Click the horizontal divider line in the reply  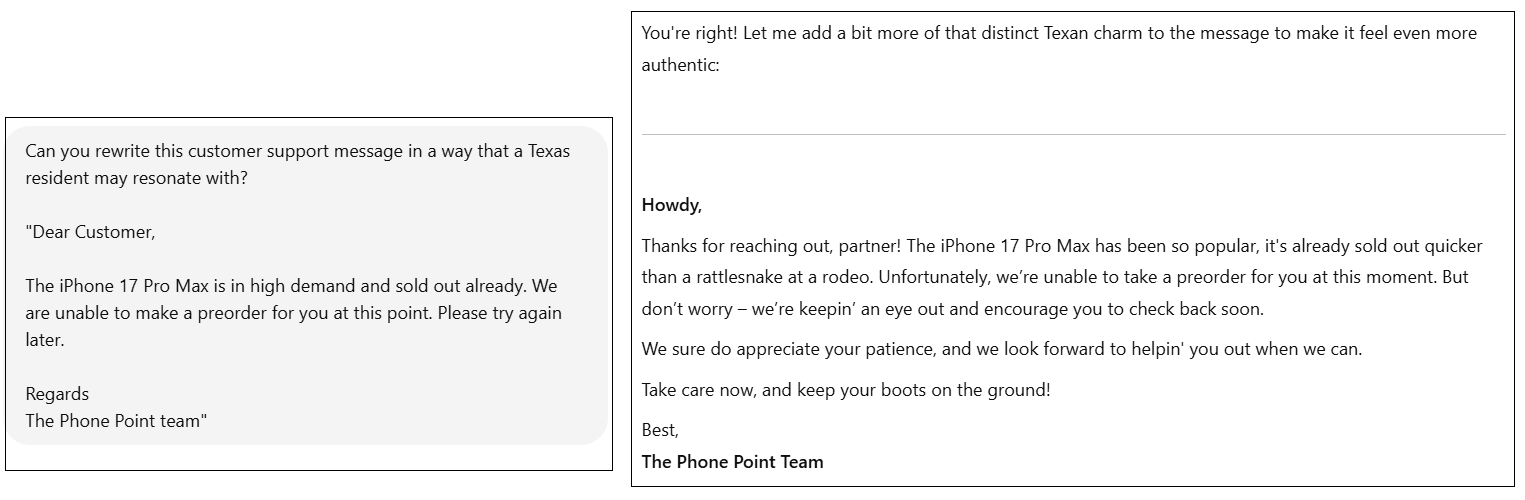(1073, 134)
